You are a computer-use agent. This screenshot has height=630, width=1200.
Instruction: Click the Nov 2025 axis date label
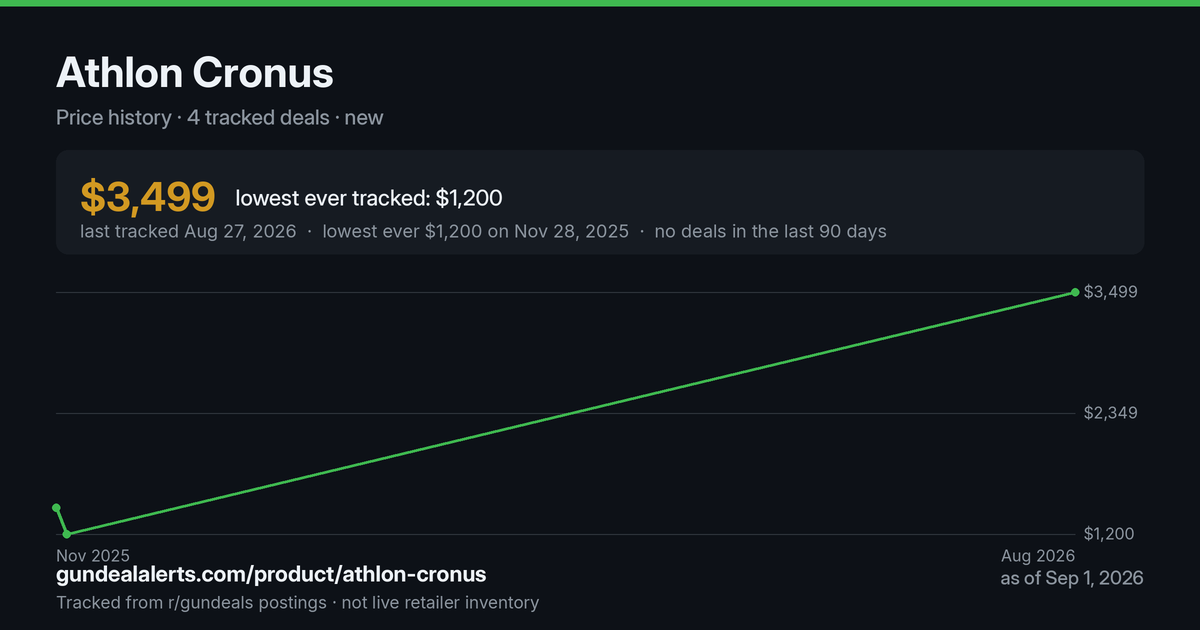click(93, 555)
